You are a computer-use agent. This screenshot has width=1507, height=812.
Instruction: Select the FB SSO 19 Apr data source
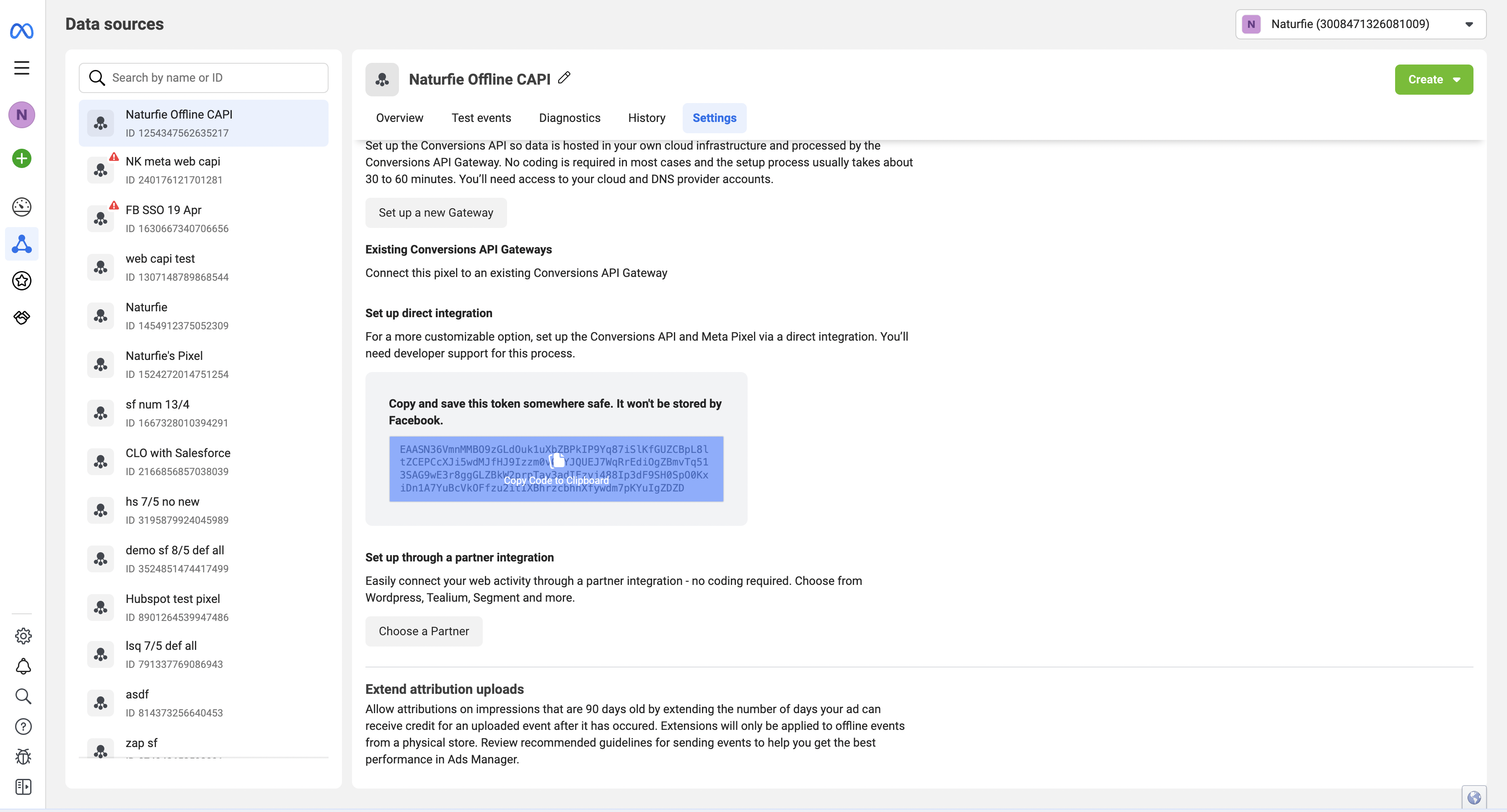click(204, 219)
